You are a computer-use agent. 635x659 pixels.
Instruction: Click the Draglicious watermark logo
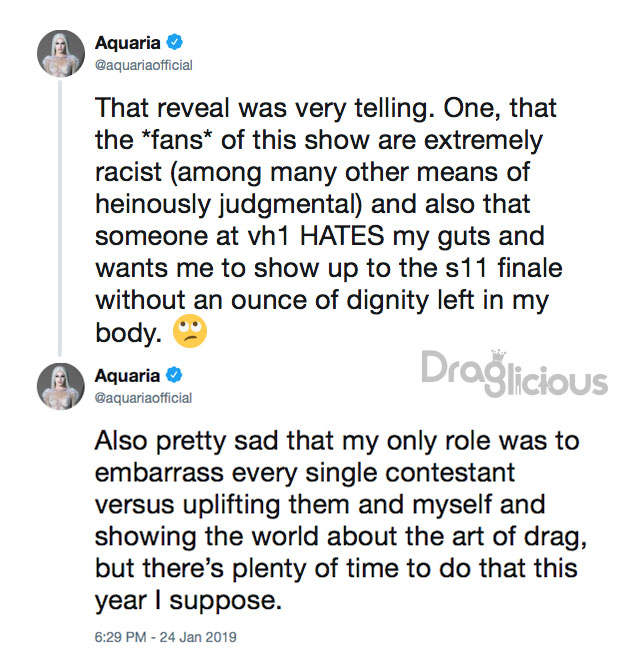514,373
